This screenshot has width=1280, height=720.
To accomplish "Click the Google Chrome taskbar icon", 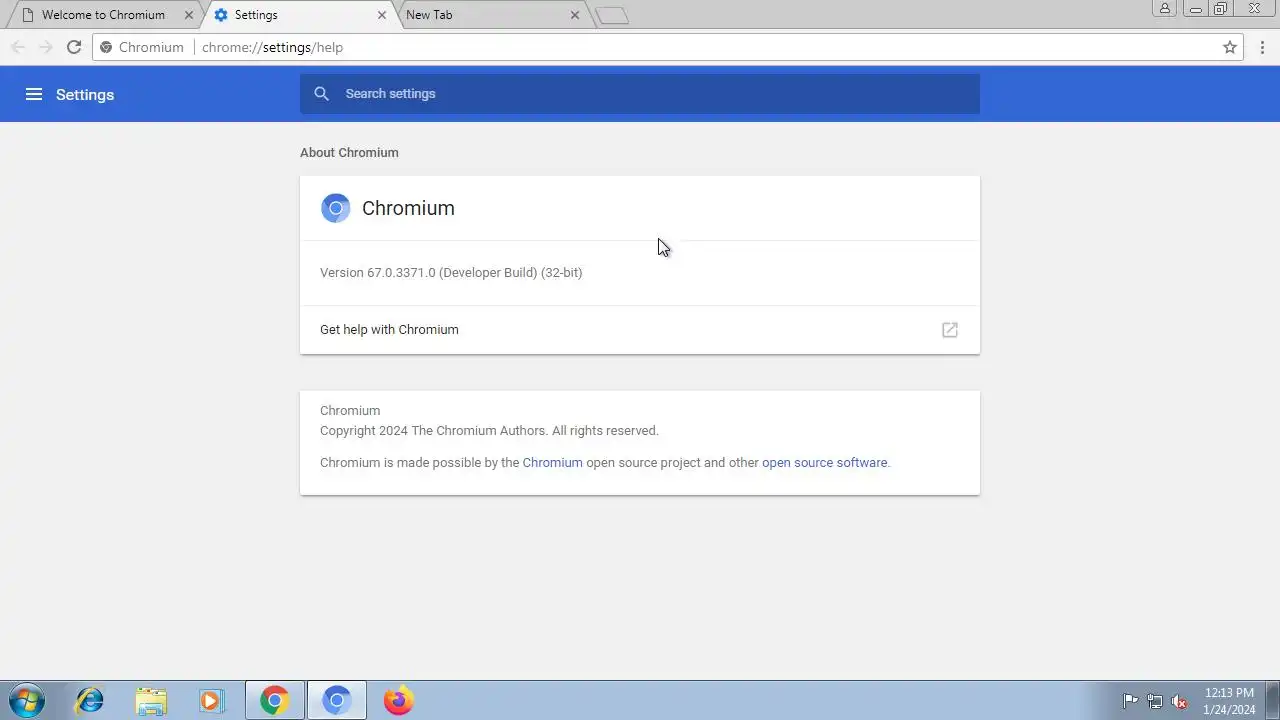I will [x=275, y=700].
